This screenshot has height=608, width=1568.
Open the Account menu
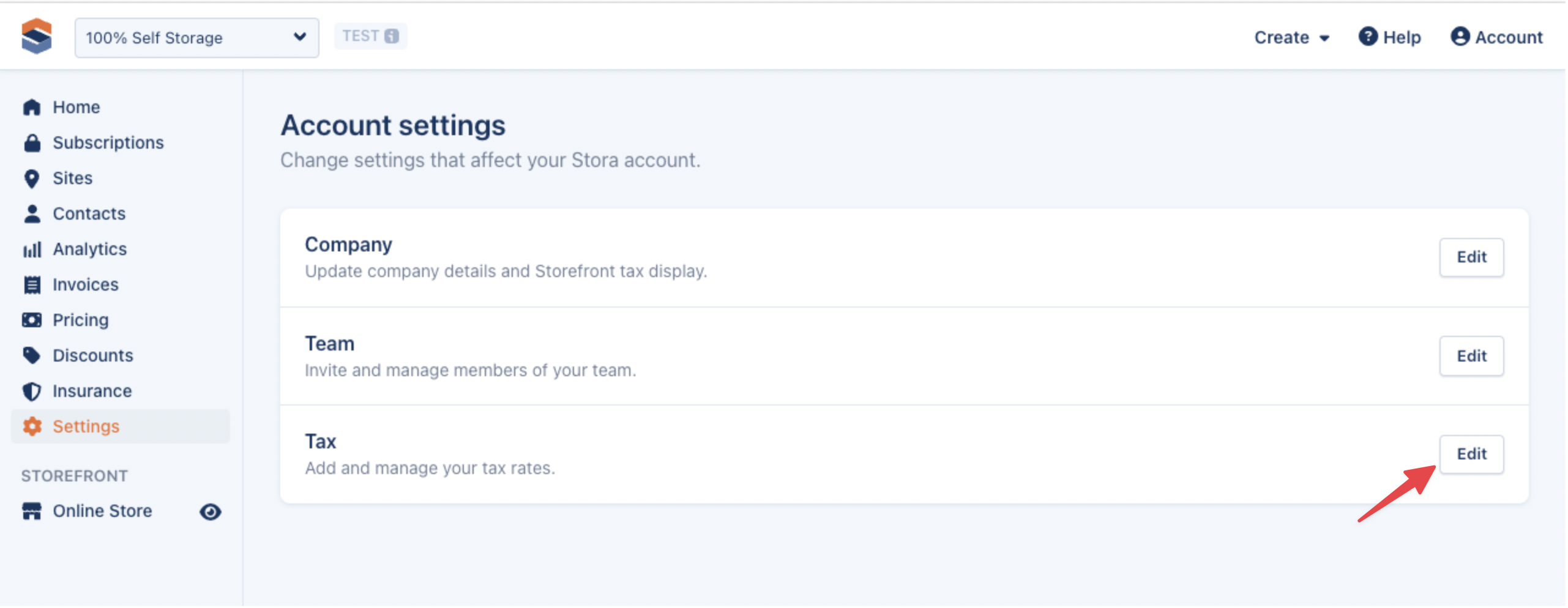tap(1496, 38)
